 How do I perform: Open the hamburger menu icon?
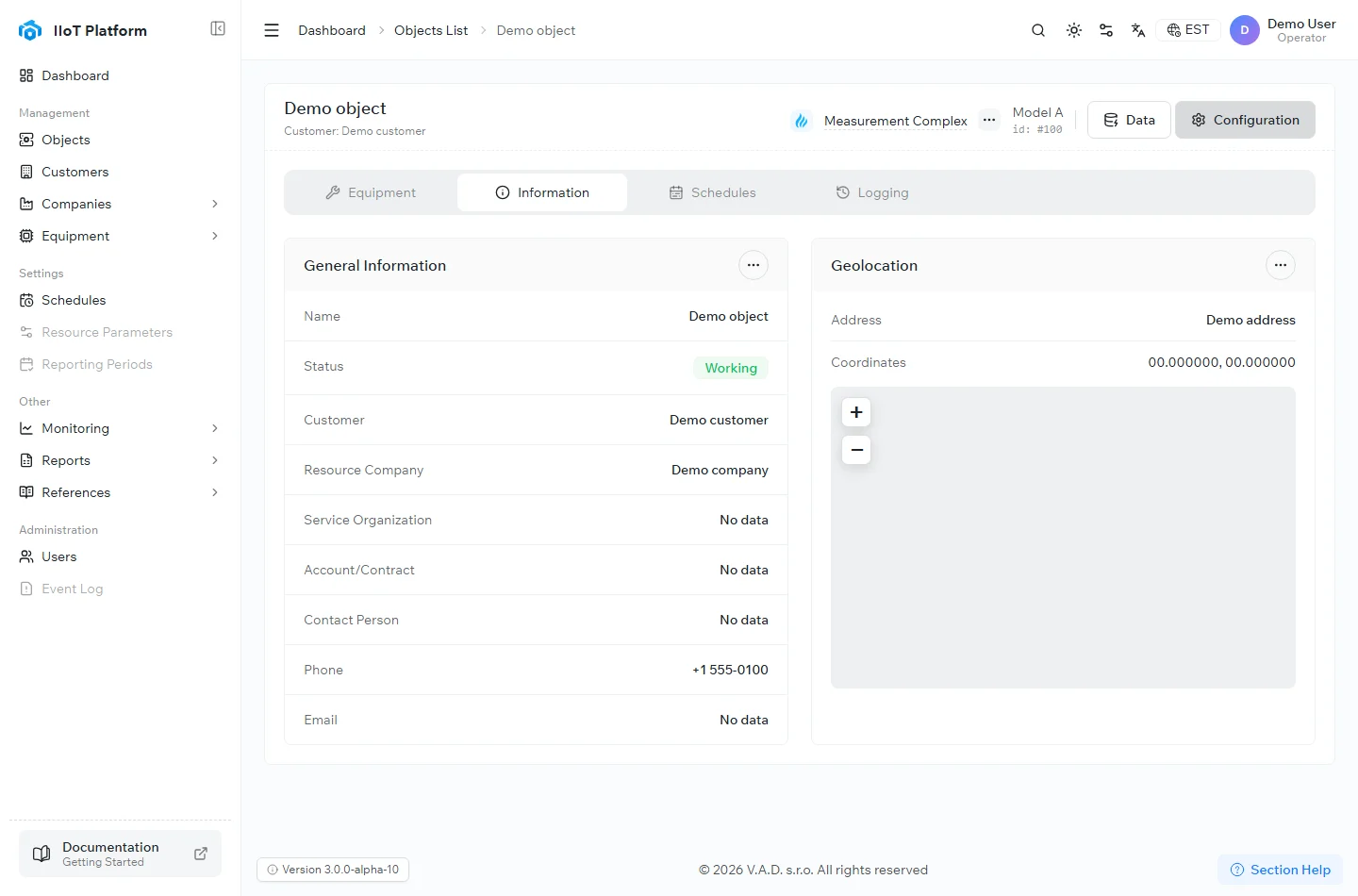pyautogui.click(x=272, y=30)
